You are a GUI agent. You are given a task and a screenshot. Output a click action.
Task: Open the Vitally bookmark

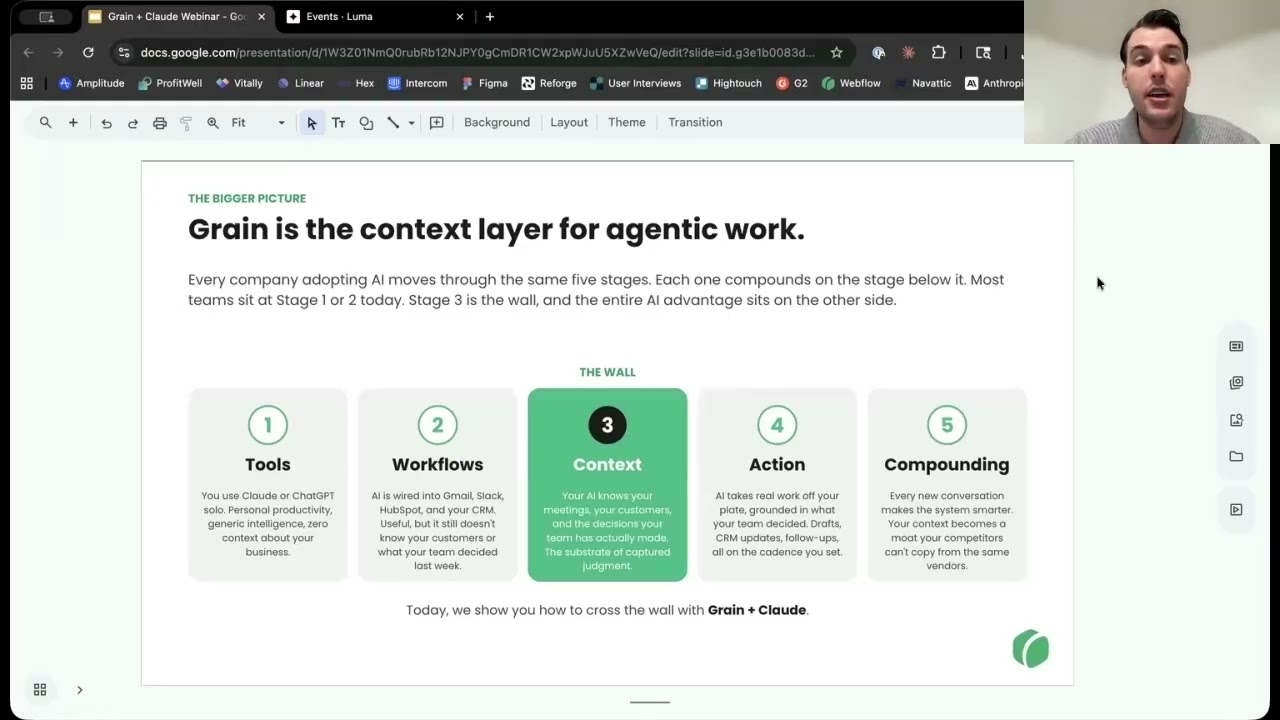pos(239,83)
